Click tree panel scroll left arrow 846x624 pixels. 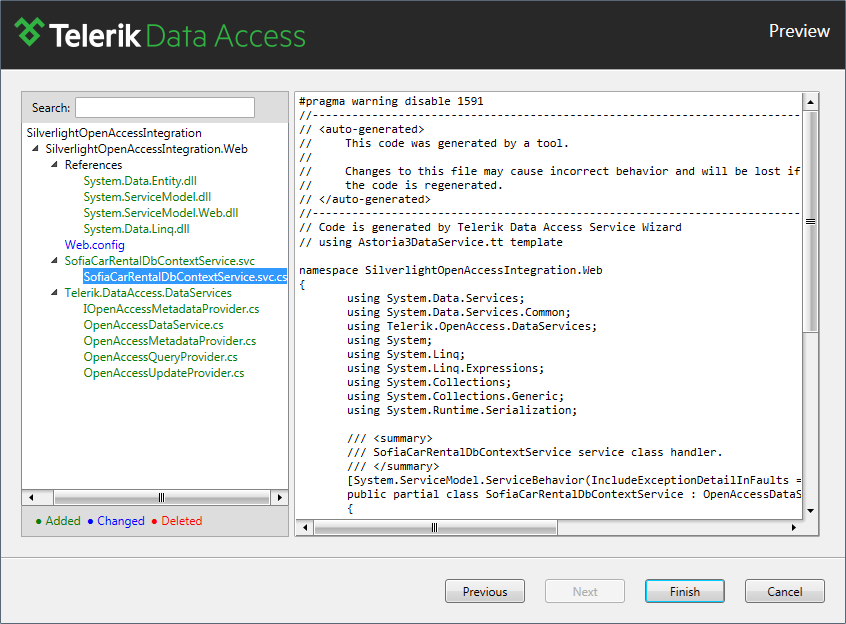(x=31, y=497)
